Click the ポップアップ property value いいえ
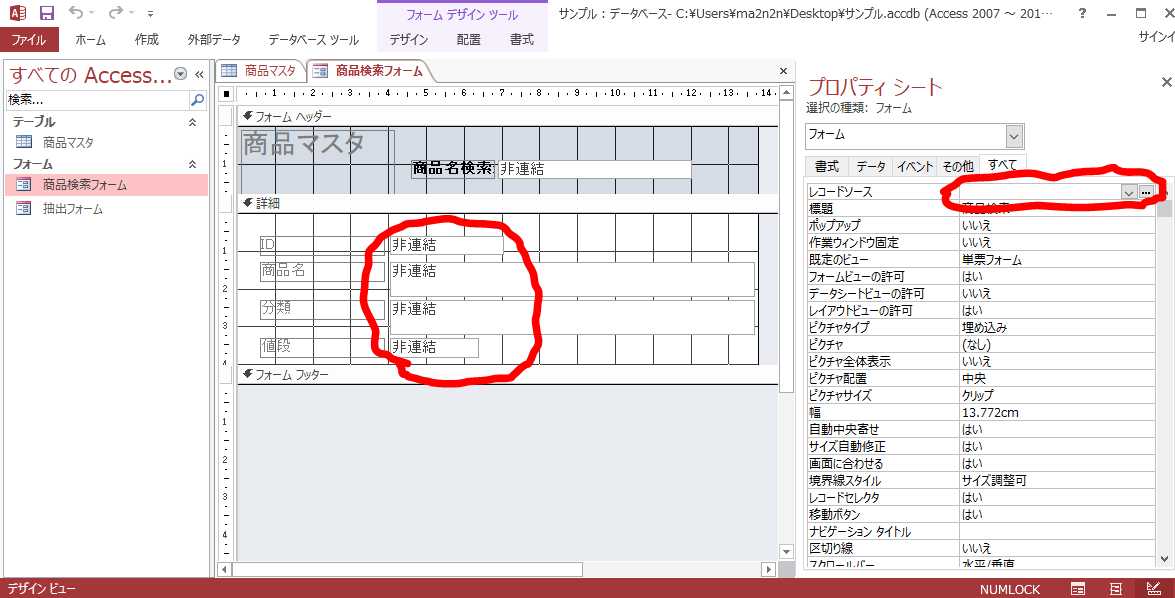The image size is (1175, 598). coord(1057,226)
